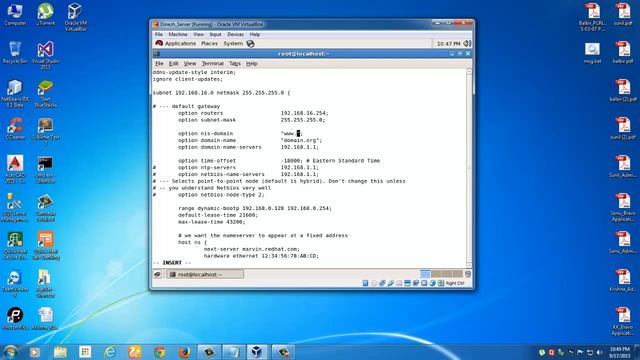Click 'domain.org' text in terminal
Image resolution: width=640 pixels, height=360 pixels.
(301, 140)
